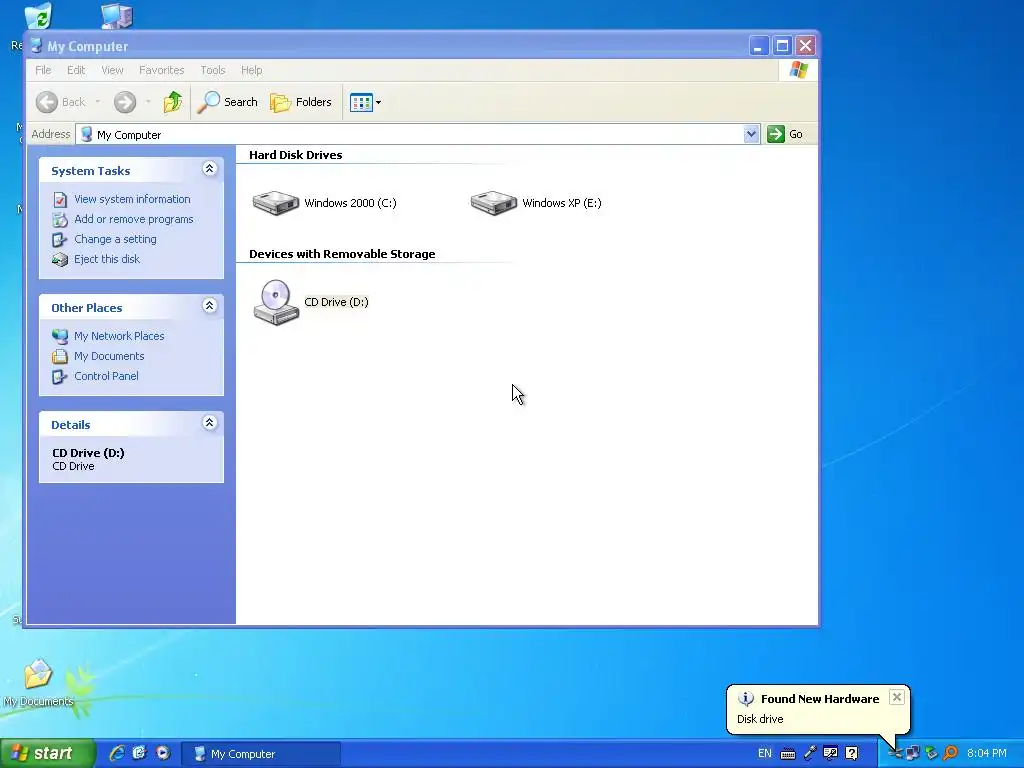Click the View system information icon
Image resolution: width=1024 pixels, height=768 pixels.
tap(60, 199)
